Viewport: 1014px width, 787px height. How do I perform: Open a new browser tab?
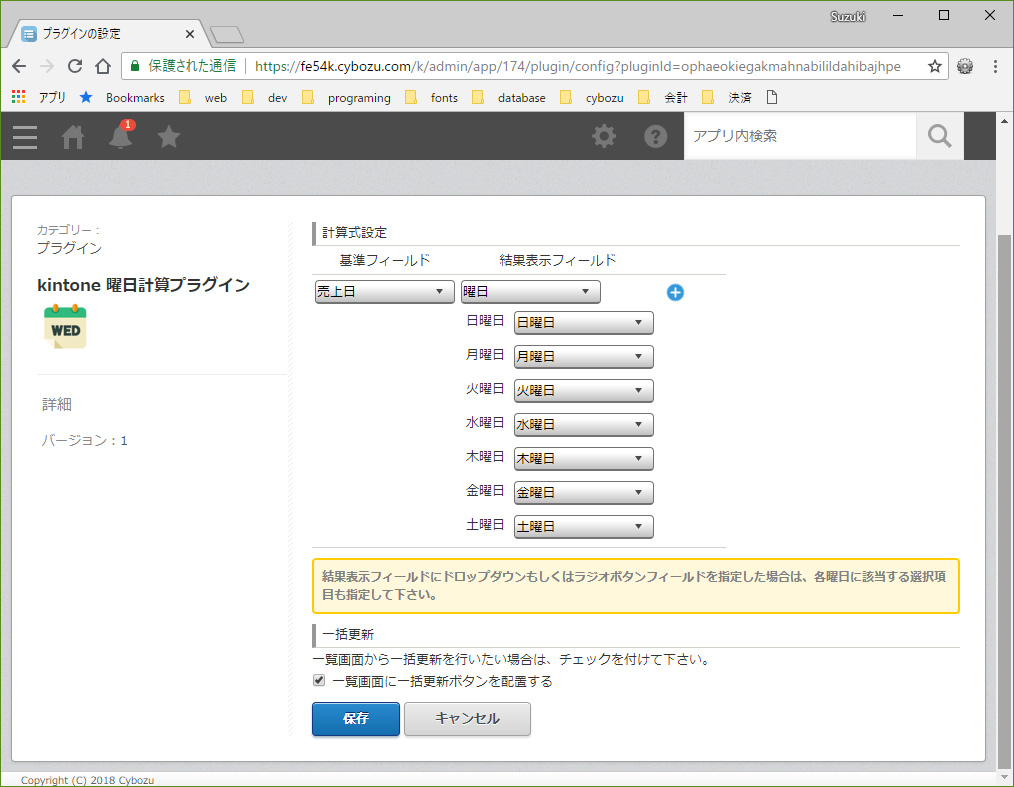click(x=227, y=34)
